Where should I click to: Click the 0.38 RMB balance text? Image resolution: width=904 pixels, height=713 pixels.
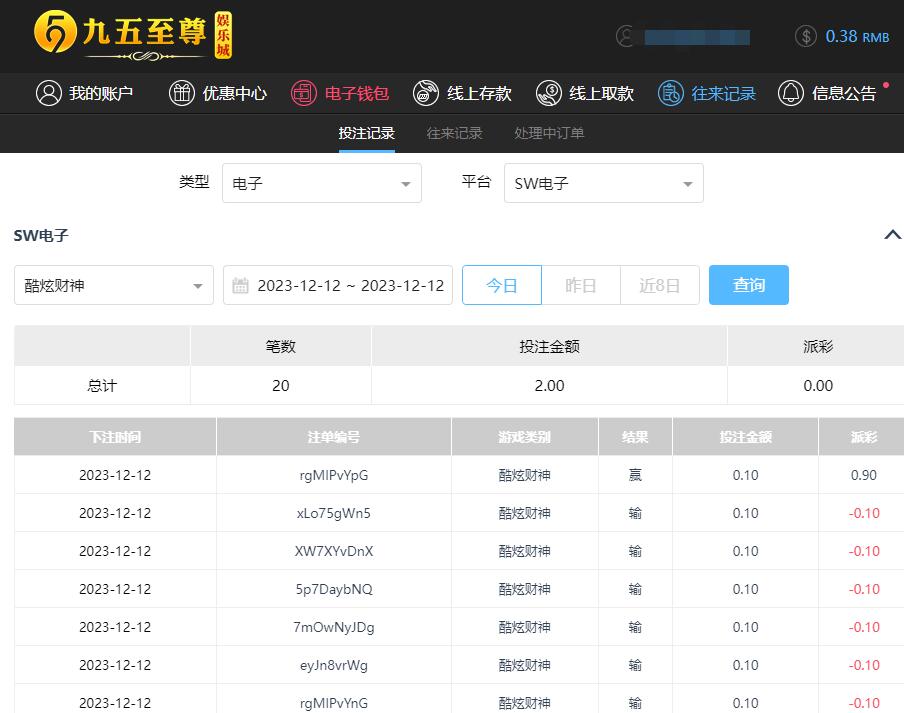[x=857, y=36]
